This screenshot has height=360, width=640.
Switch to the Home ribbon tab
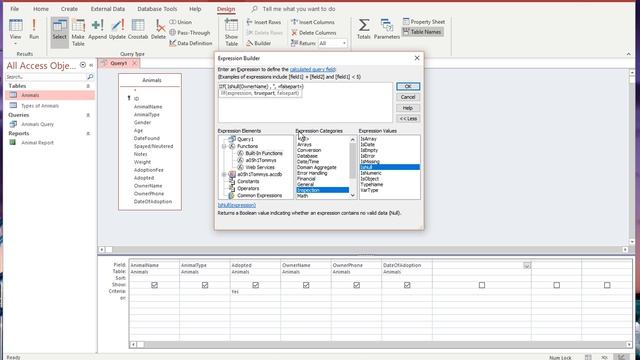41,9
